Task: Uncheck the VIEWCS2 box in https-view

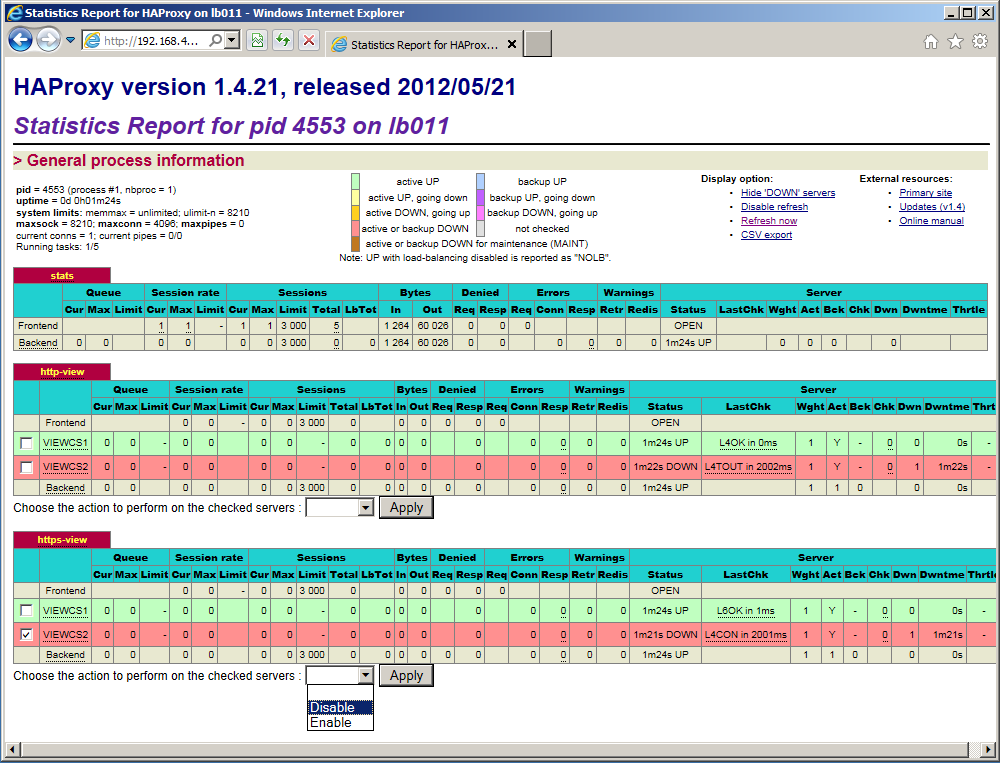Action: 26,635
